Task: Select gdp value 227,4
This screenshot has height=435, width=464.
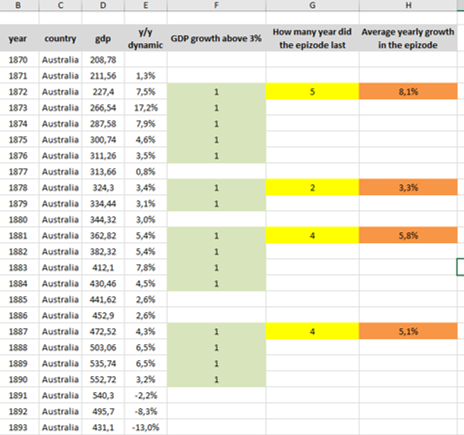Action: [x=103, y=92]
